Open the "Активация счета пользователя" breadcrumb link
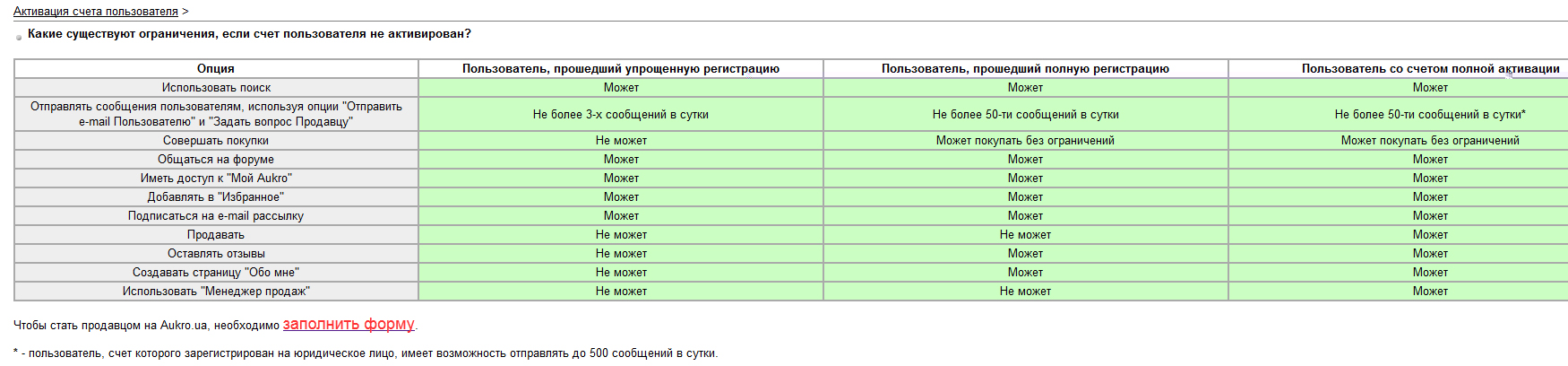Image resolution: width=1568 pixels, height=366 pixels. [x=95, y=12]
